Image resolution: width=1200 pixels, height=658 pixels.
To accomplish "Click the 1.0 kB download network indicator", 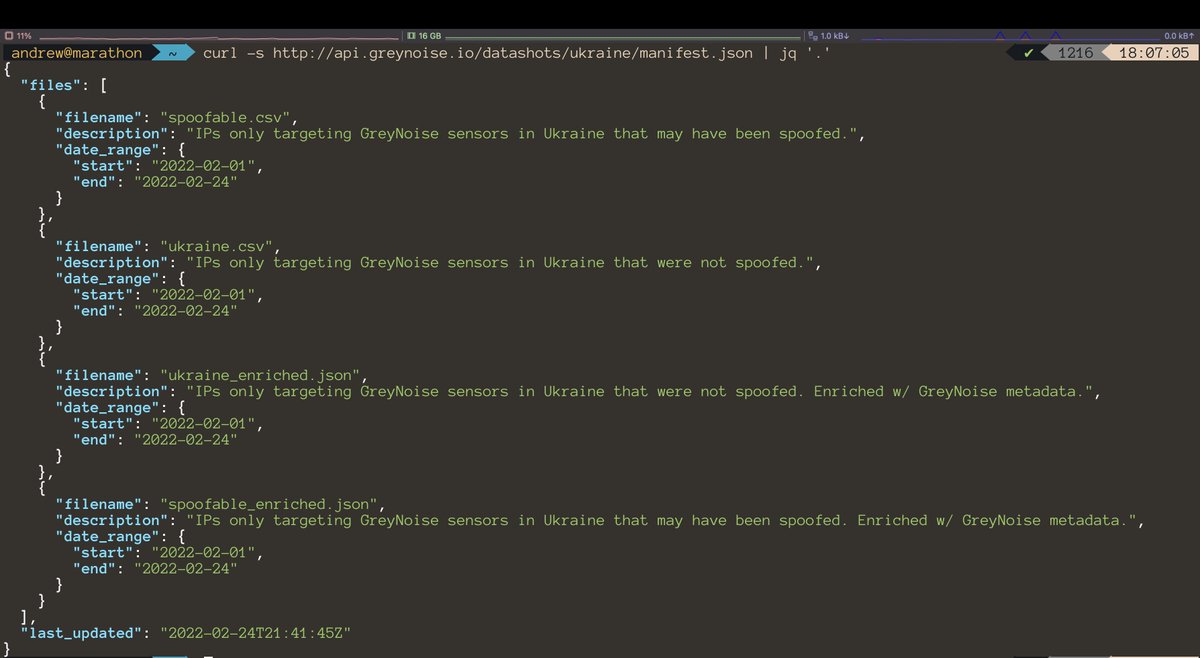I will click(x=828, y=35).
